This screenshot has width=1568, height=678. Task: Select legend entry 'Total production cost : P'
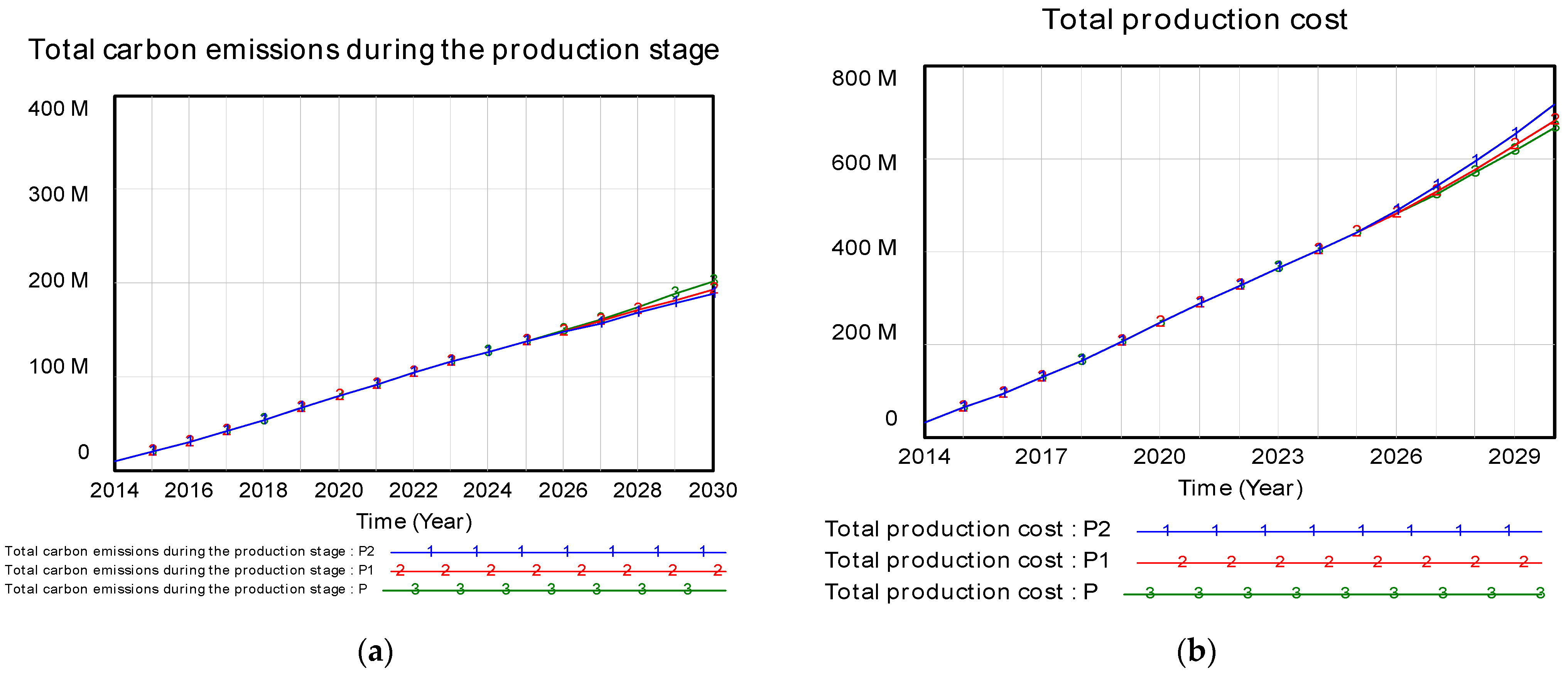[x=962, y=592]
